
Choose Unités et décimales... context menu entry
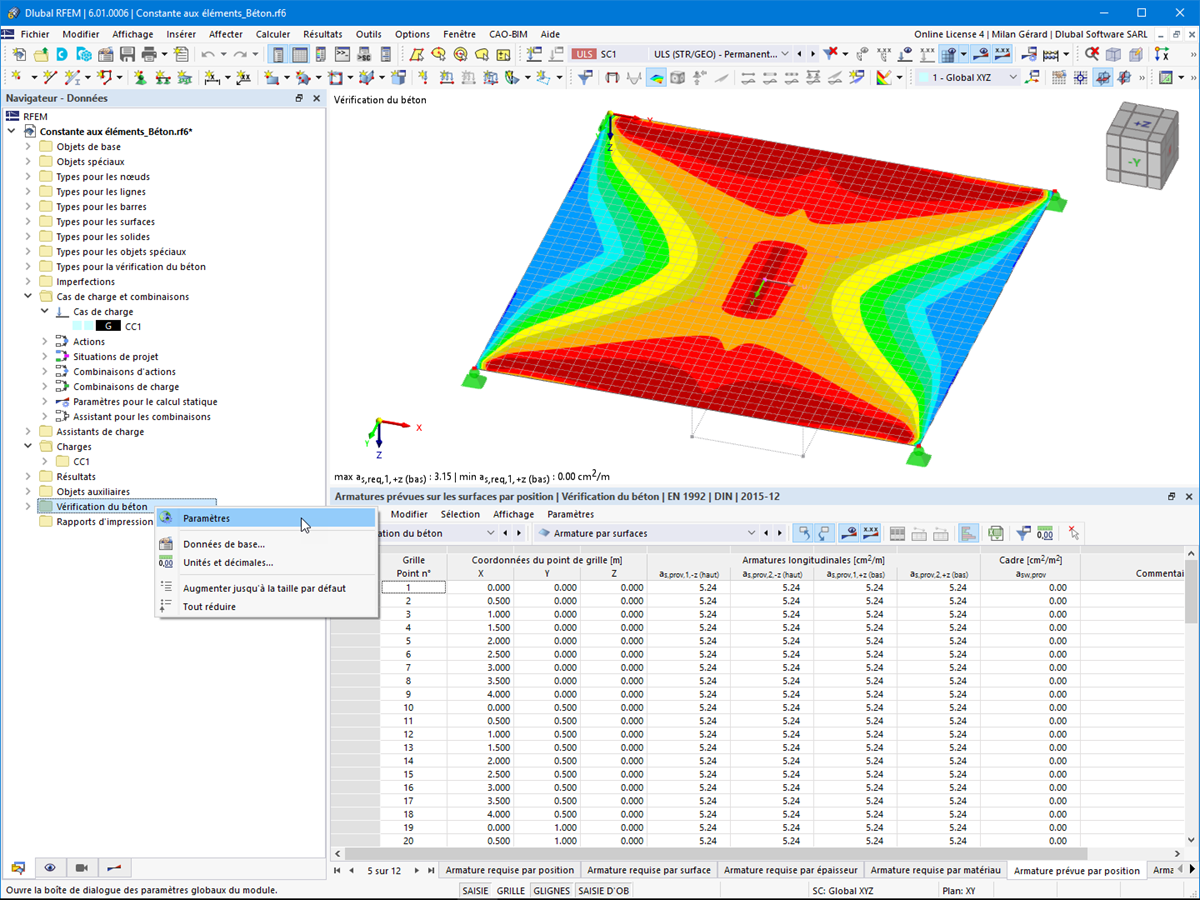[266, 562]
